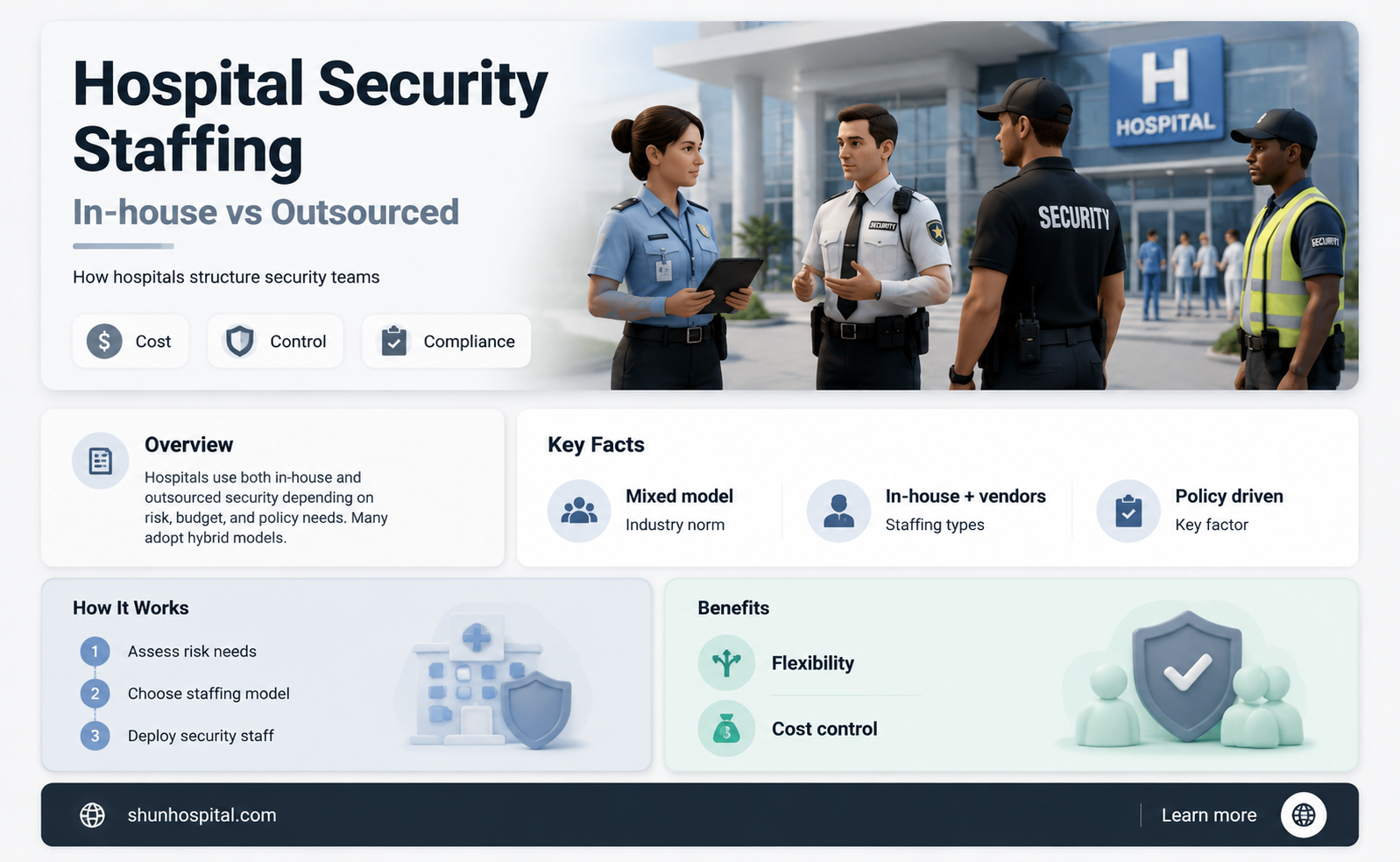Click the Benefits heading
Image resolution: width=1400 pixels, height=862 pixels.
[733, 608]
